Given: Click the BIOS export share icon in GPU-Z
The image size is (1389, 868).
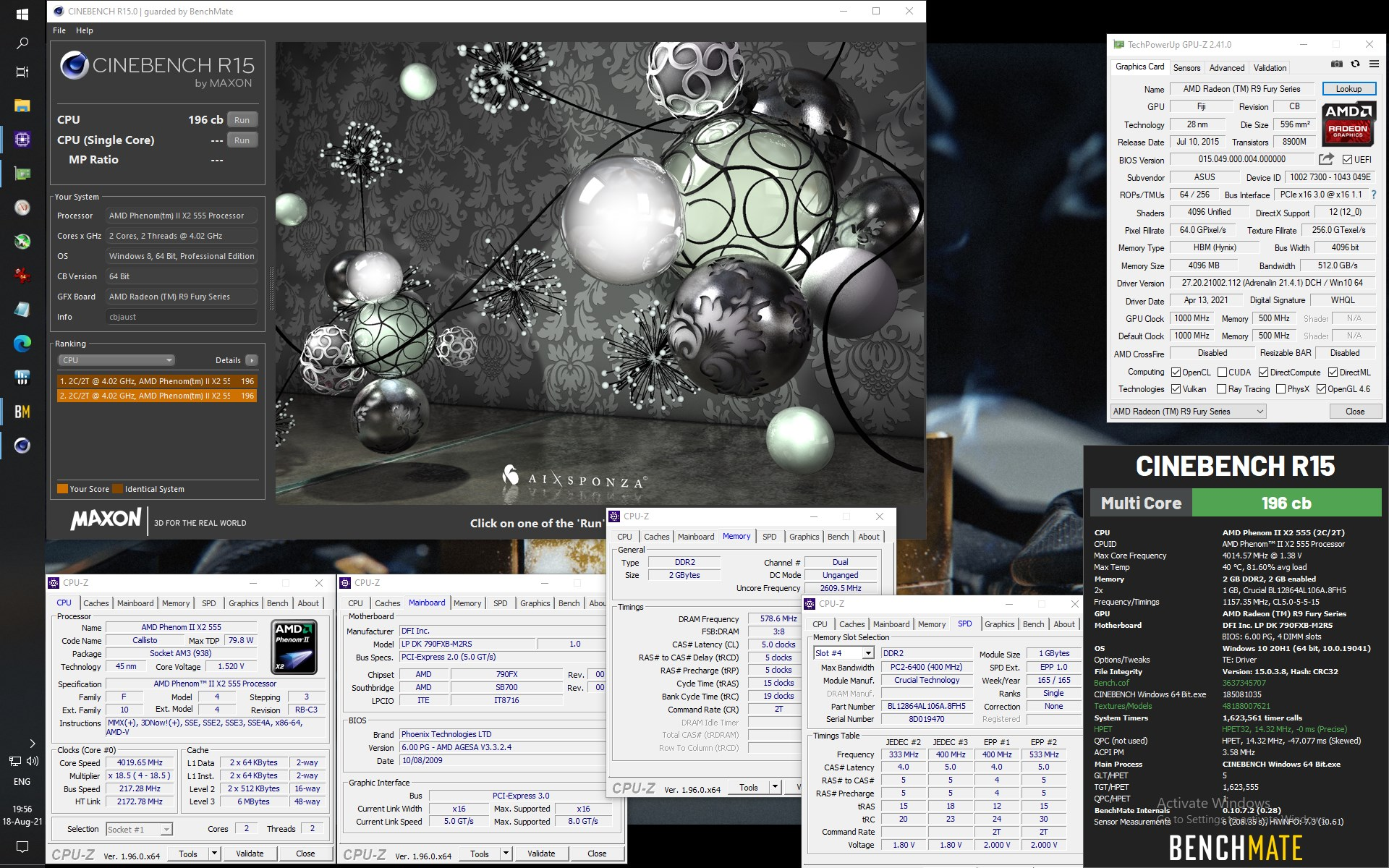Looking at the screenshot, I should 1326,159.
